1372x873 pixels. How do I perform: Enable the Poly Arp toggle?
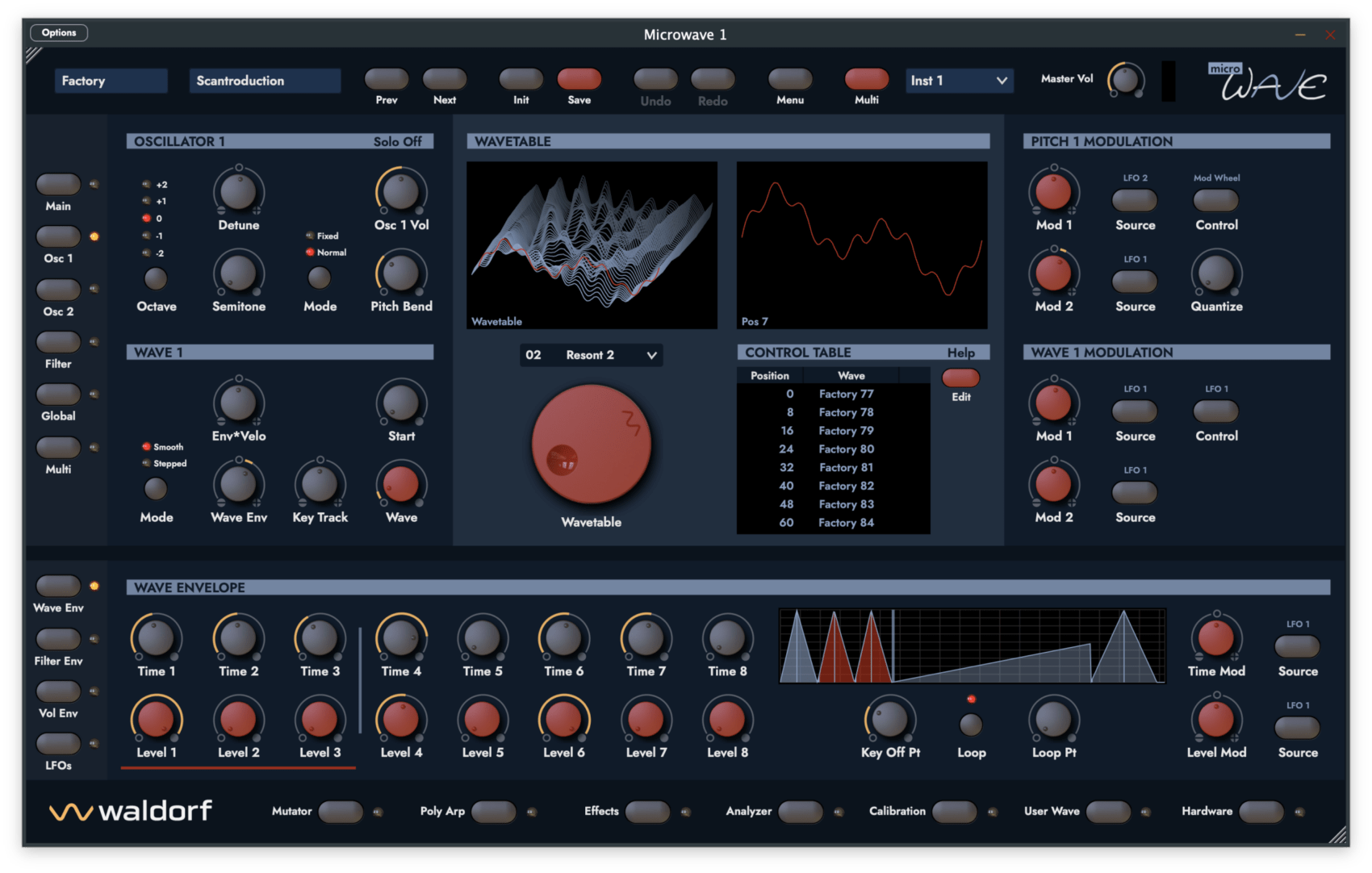493,812
